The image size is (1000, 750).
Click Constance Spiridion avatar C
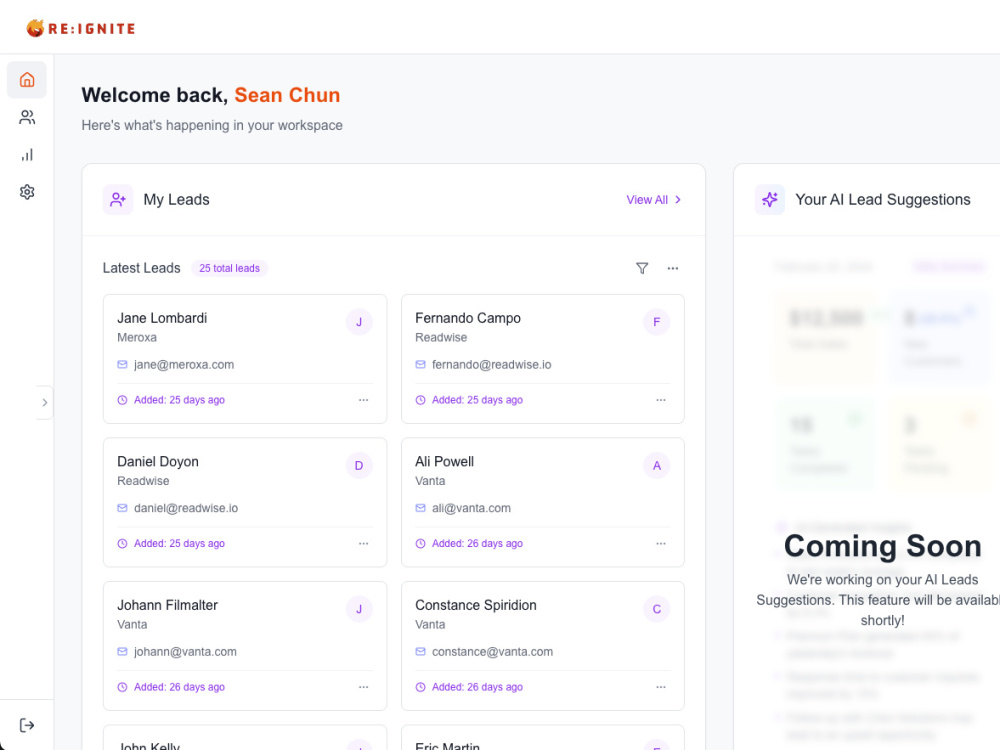coord(656,609)
